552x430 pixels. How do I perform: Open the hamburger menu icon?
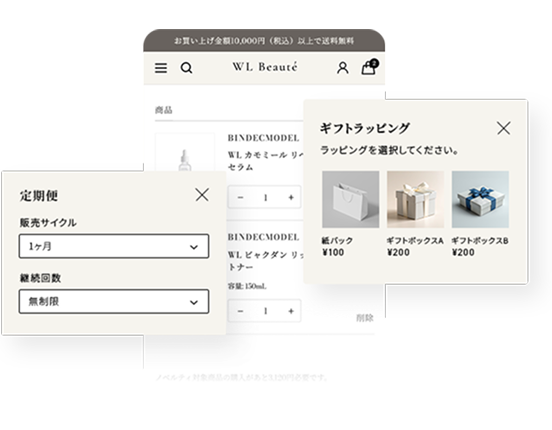pos(161,68)
